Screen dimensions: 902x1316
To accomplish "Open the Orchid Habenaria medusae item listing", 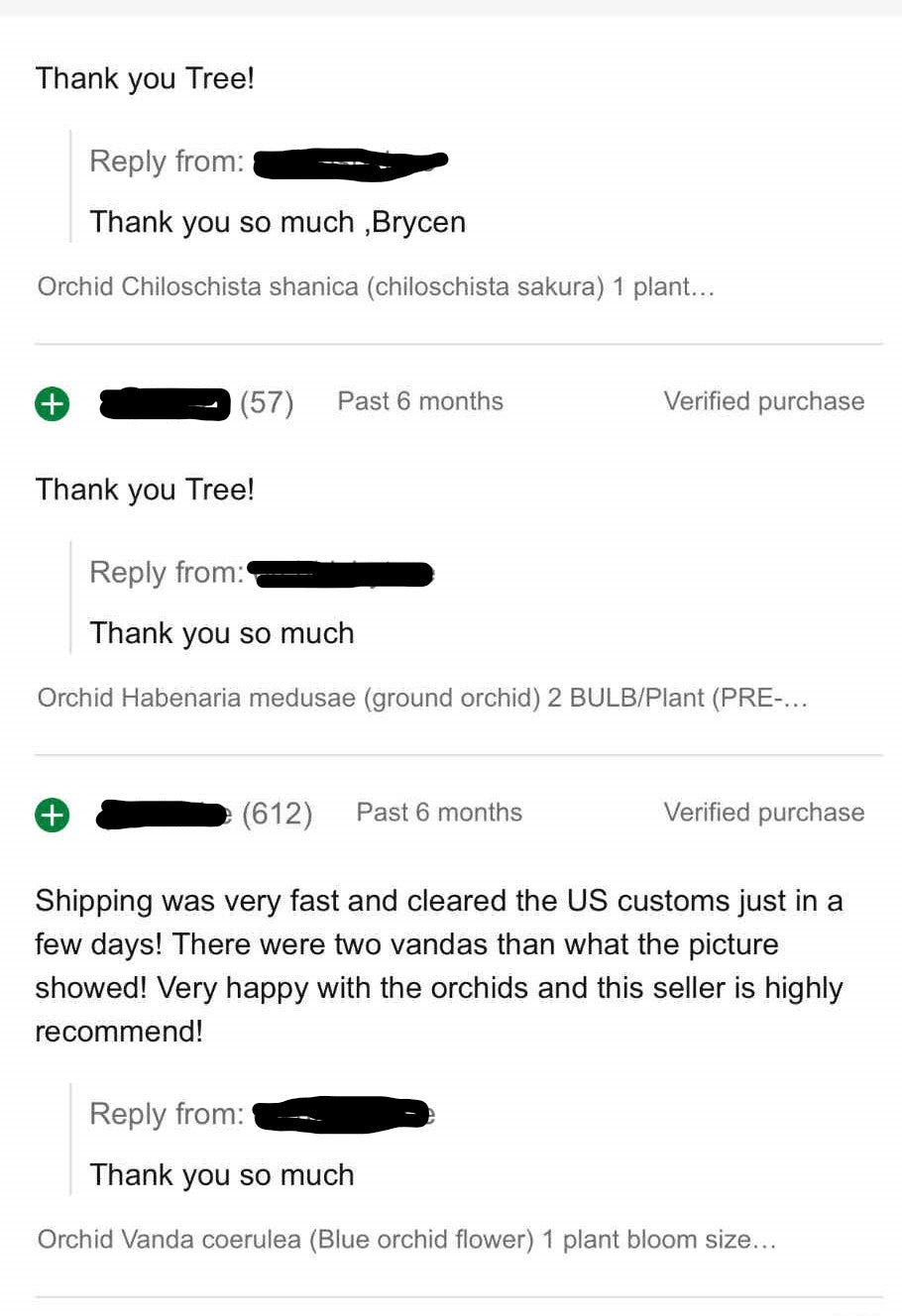I will point(422,698).
